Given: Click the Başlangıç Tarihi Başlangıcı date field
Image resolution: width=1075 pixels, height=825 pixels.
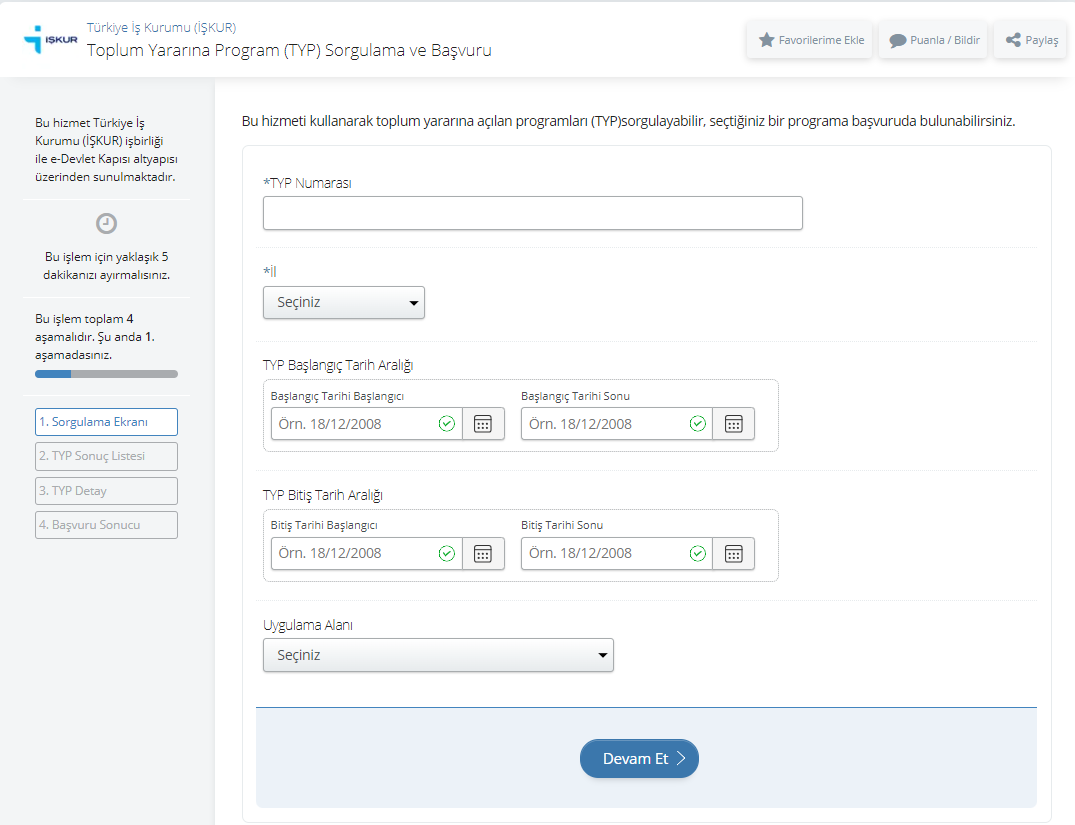Looking at the screenshot, I should pos(354,424).
